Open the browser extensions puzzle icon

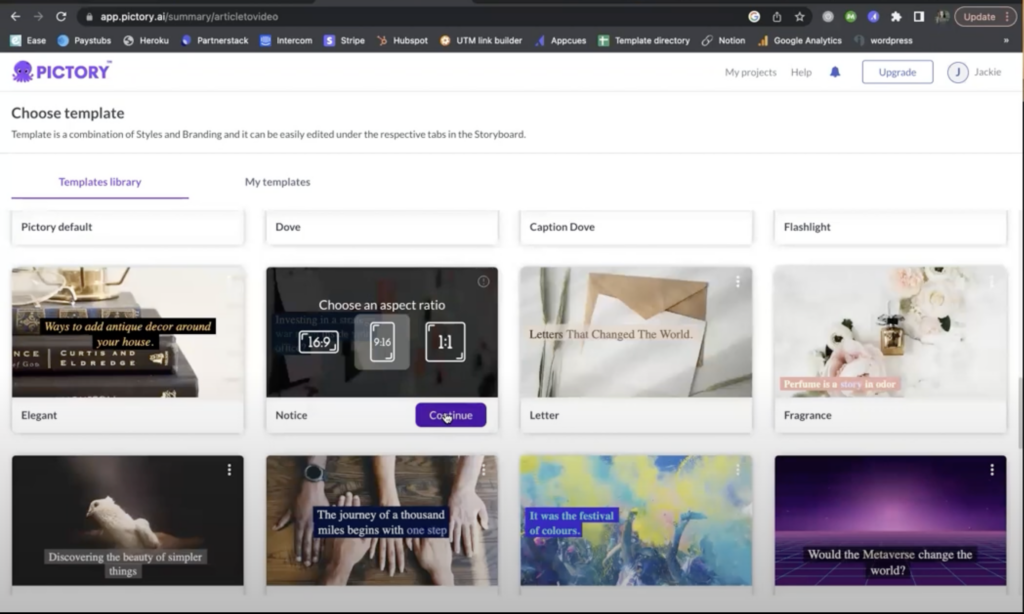click(x=896, y=17)
